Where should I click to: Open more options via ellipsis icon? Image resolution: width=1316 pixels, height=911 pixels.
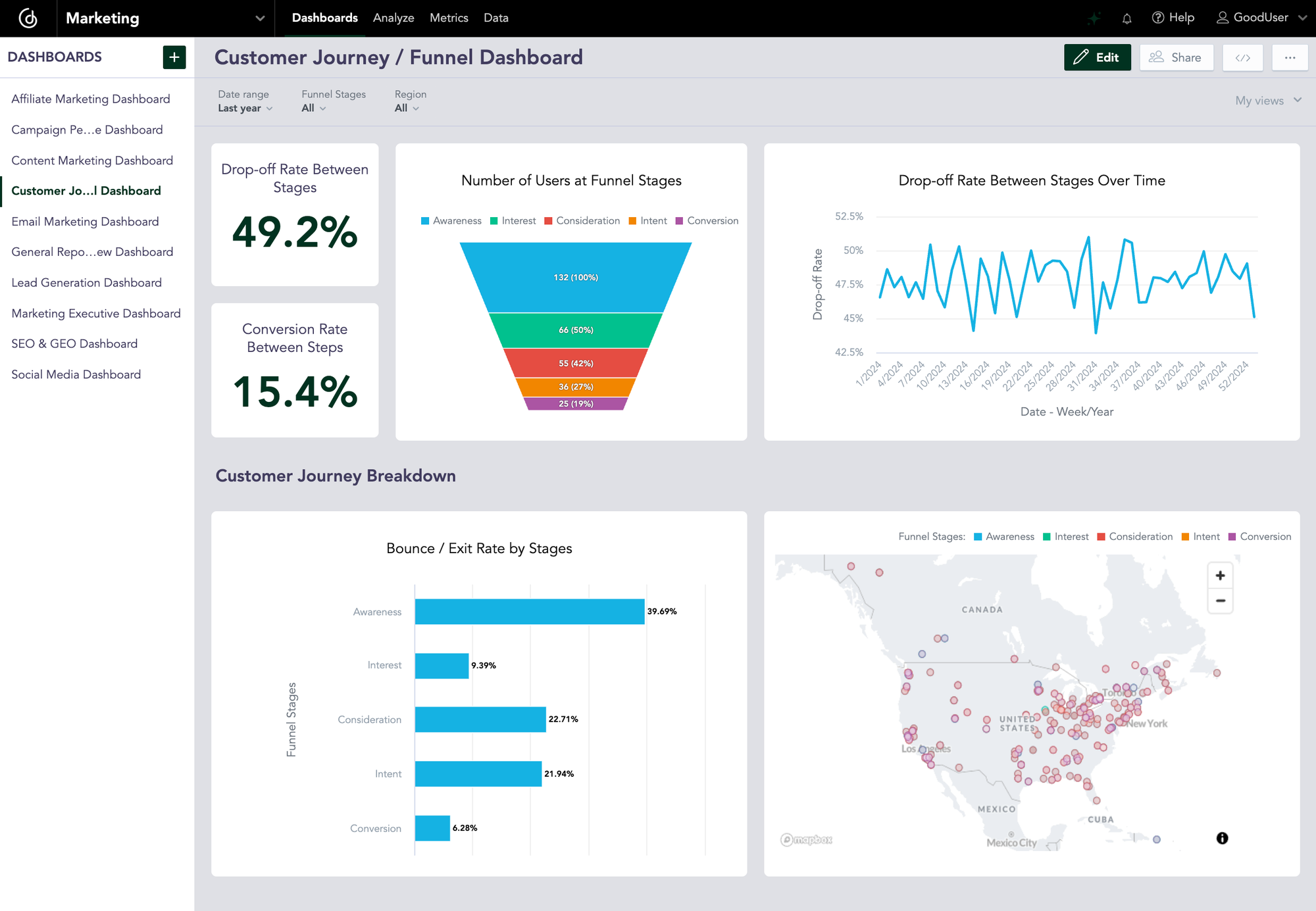pyautogui.click(x=1290, y=57)
